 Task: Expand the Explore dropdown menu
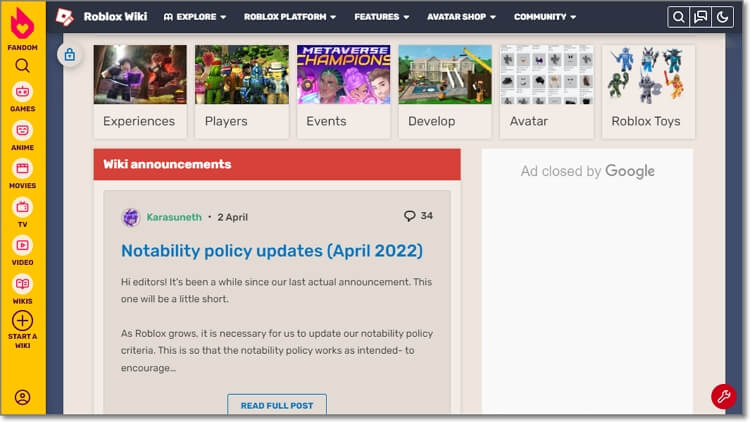pyautogui.click(x=195, y=17)
